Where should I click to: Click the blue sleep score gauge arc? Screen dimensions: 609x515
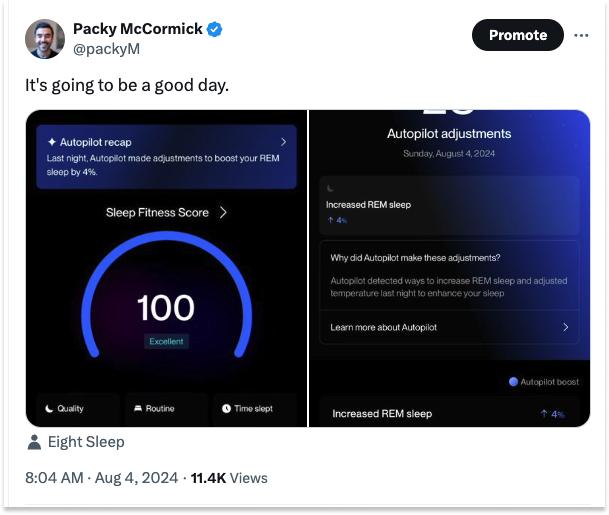pos(88,302)
